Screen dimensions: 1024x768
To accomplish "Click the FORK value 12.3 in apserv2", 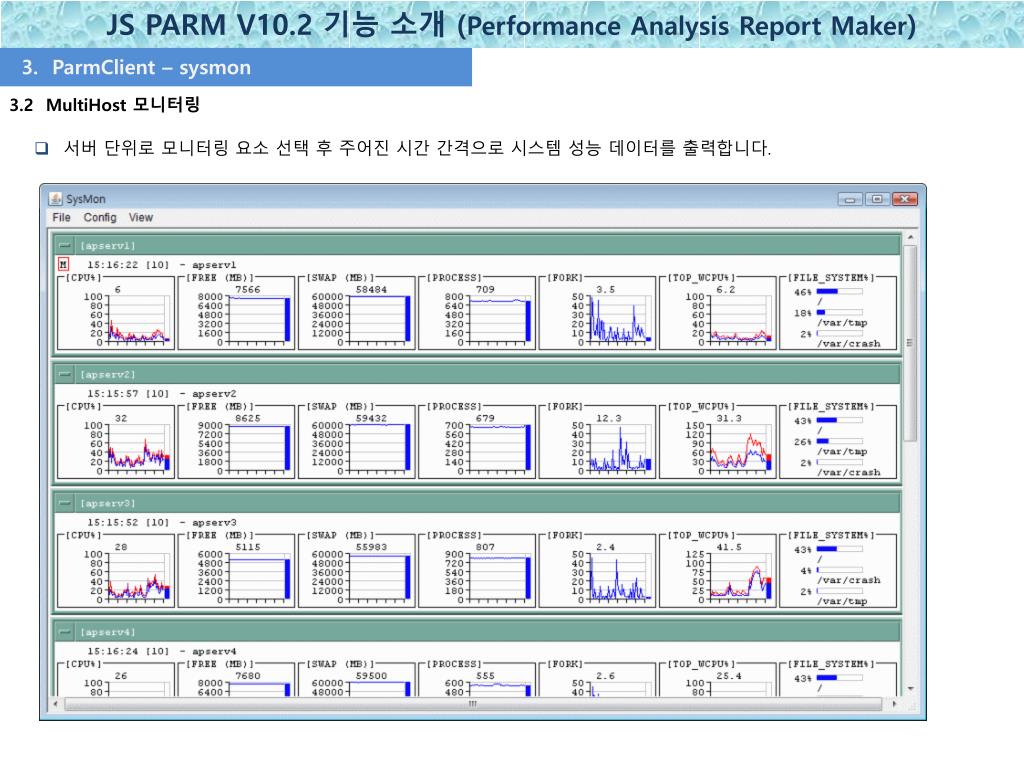I will (609, 418).
